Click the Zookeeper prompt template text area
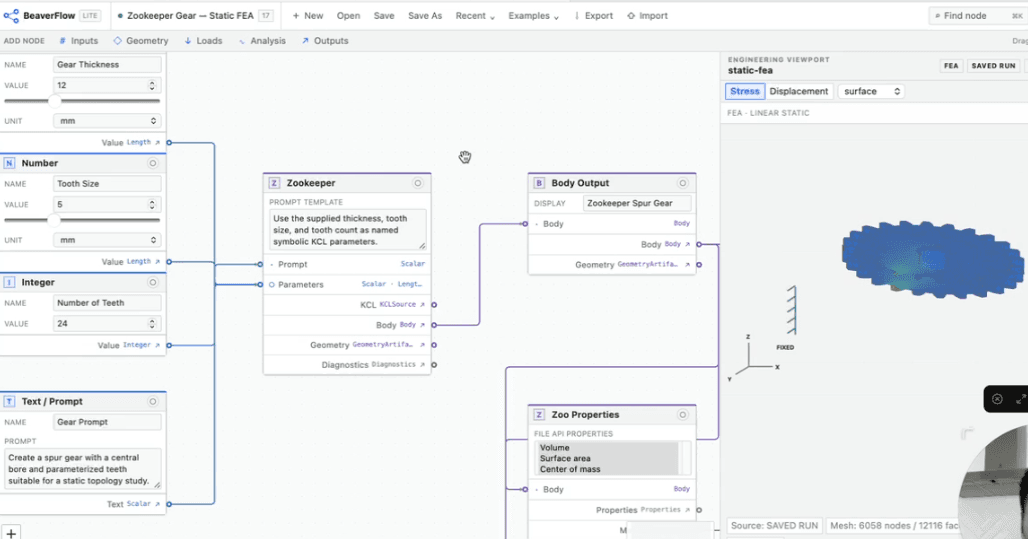 pyautogui.click(x=347, y=230)
